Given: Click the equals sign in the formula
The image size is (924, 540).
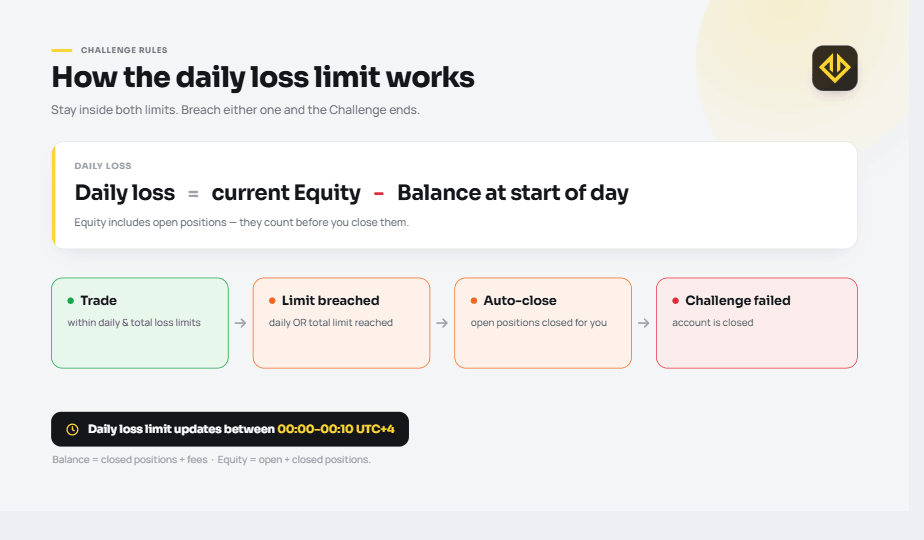Looking at the screenshot, I should tap(193, 193).
